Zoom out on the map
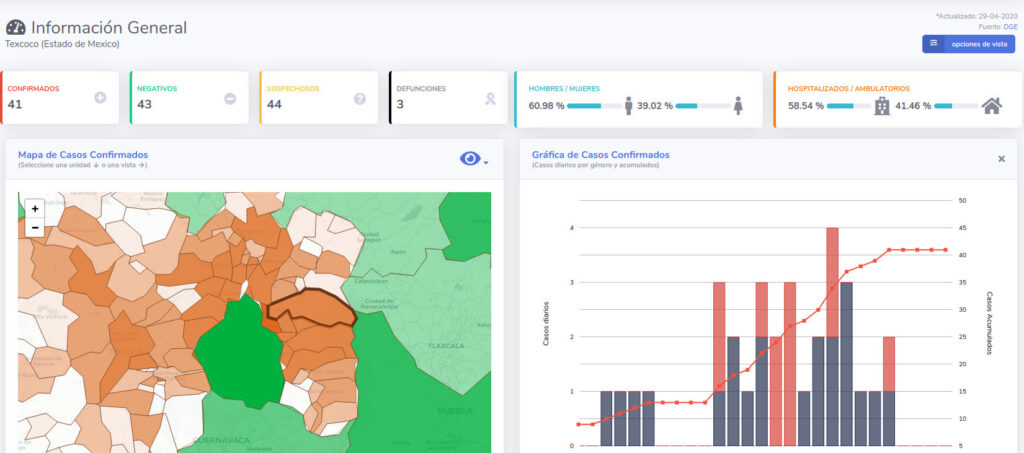1024x453 pixels. (x=35, y=227)
